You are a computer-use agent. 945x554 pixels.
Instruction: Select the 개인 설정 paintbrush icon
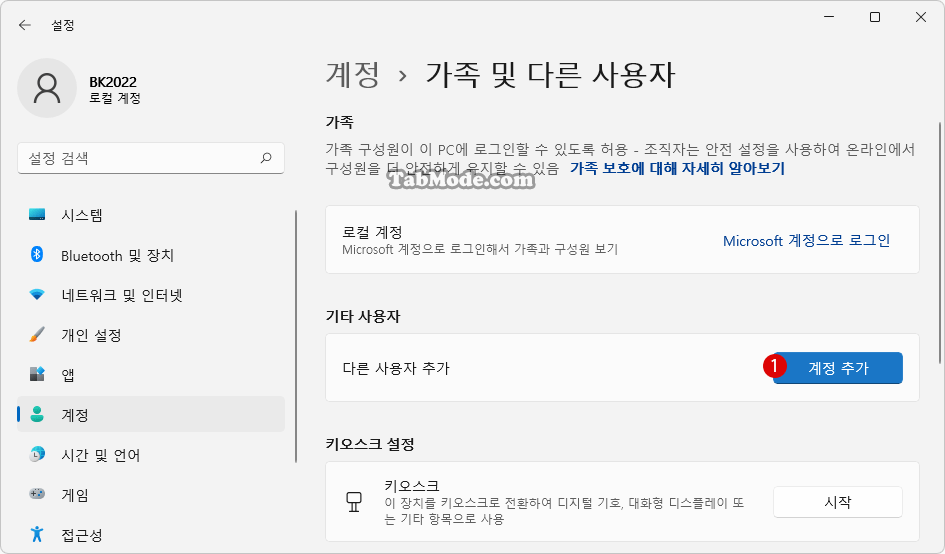click(37, 335)
